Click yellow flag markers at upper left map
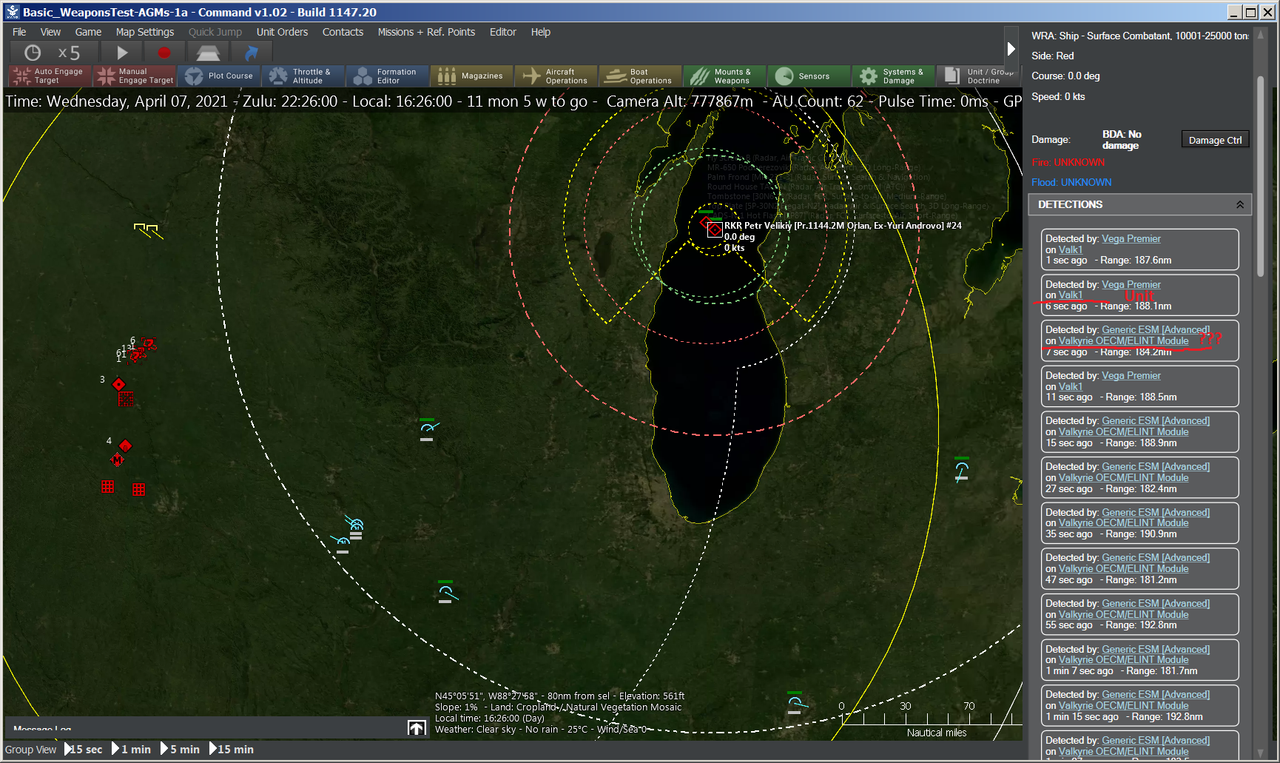The width and height of the screenshot is (1280, 763). tap(148, 230)
